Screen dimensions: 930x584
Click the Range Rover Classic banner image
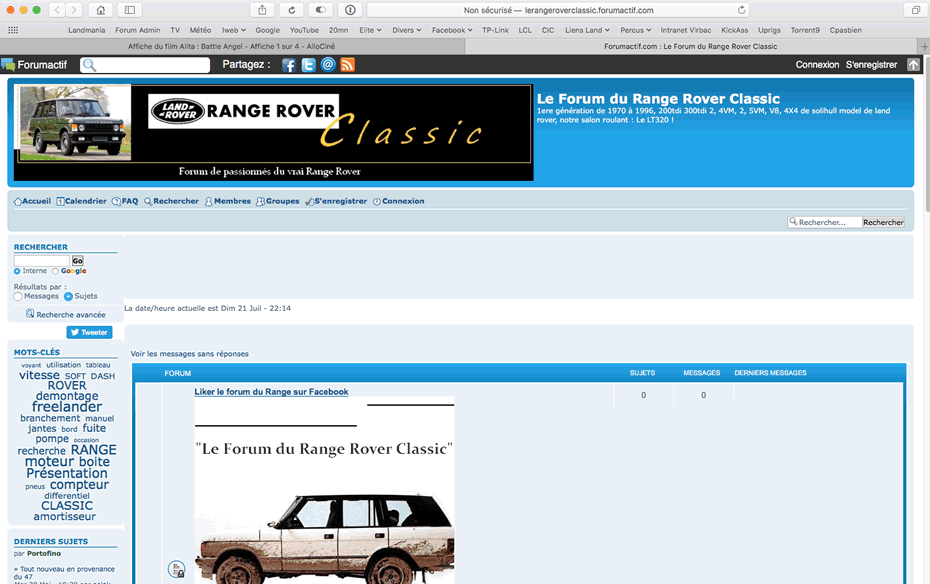(x=273, y=132)
